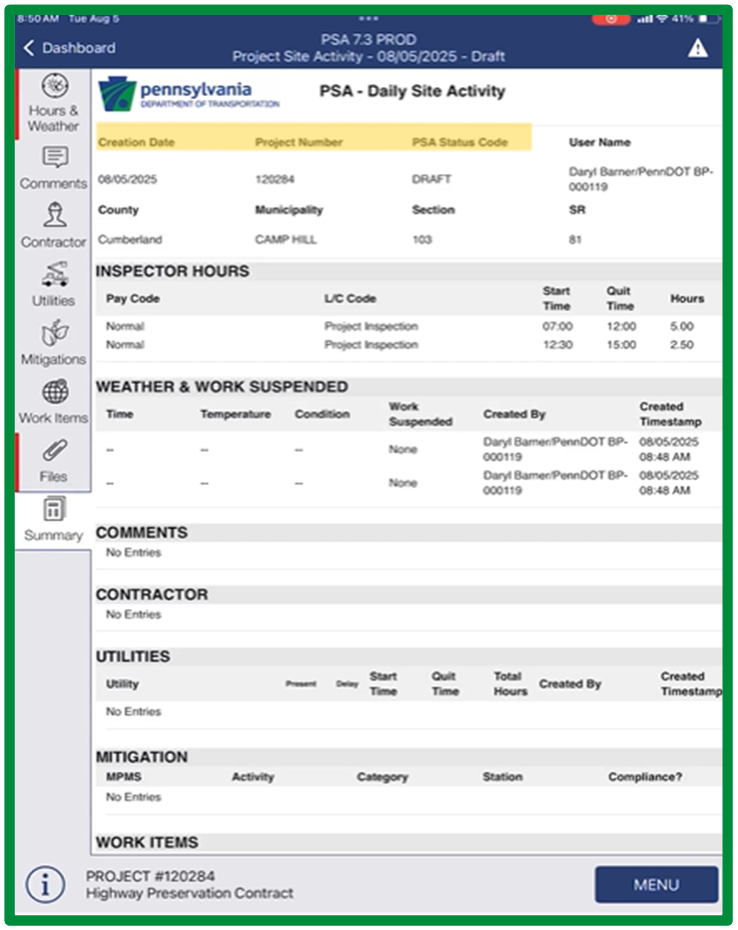Select inspector hours row starting 12:30

point(409,345)
